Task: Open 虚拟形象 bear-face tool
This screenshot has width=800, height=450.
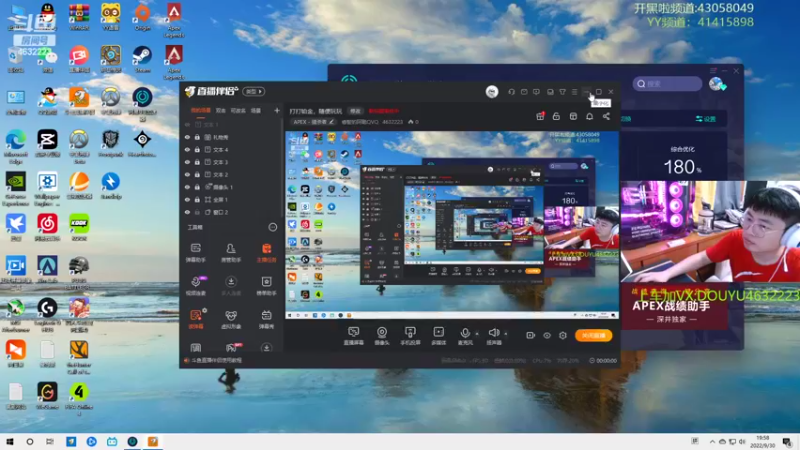Action: 231,319
